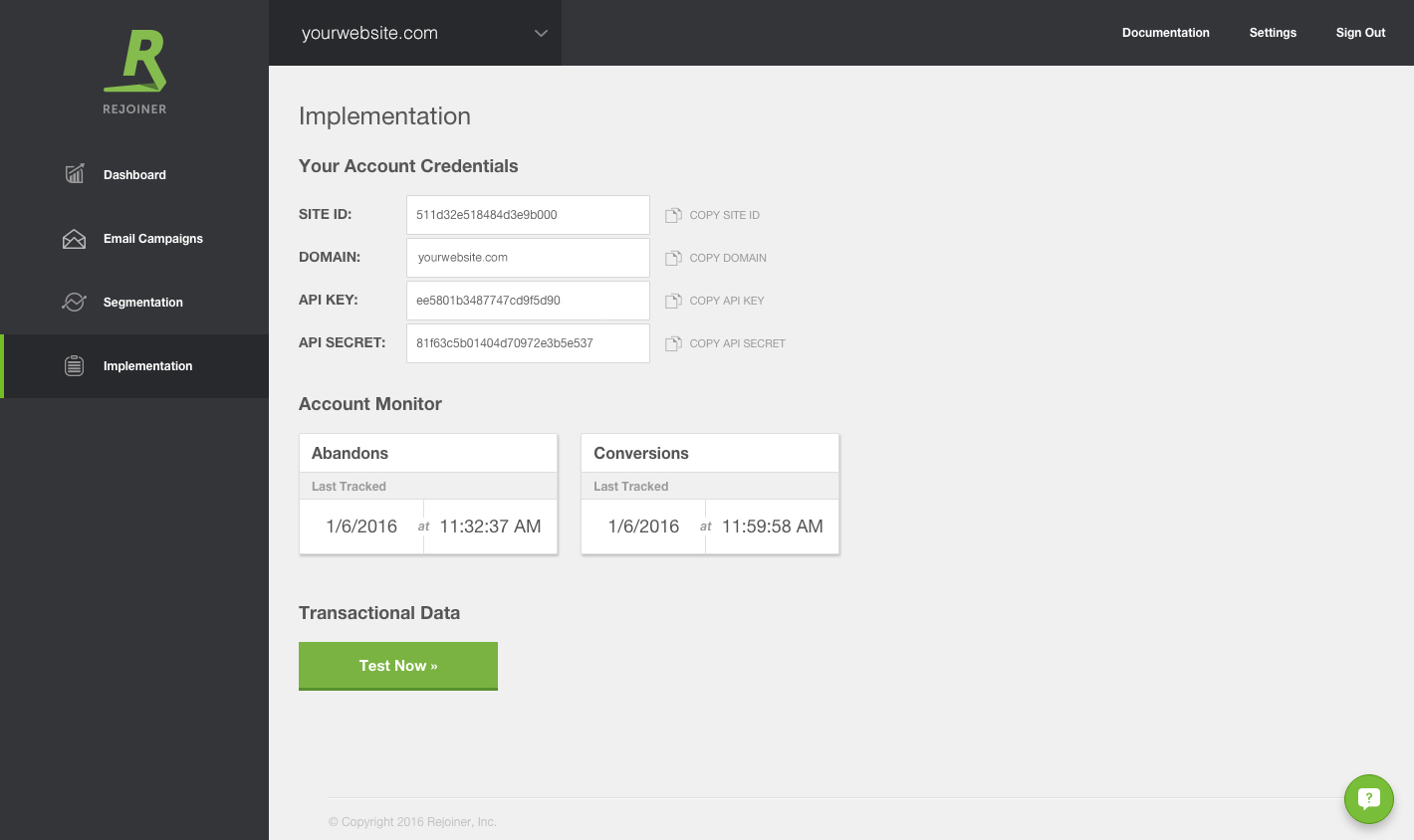Open the Documentation link

(1165, 33)
